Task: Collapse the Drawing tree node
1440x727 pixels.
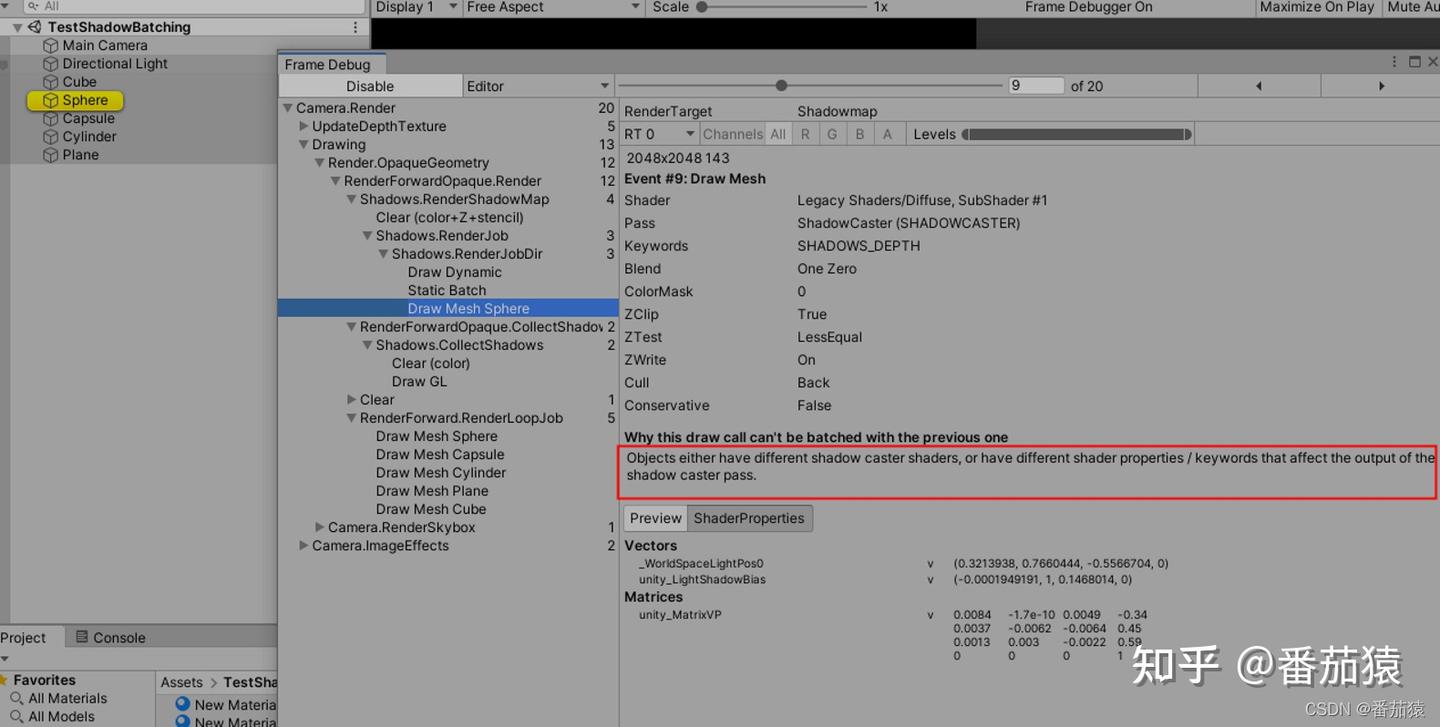Action: (x=304, y=145)
